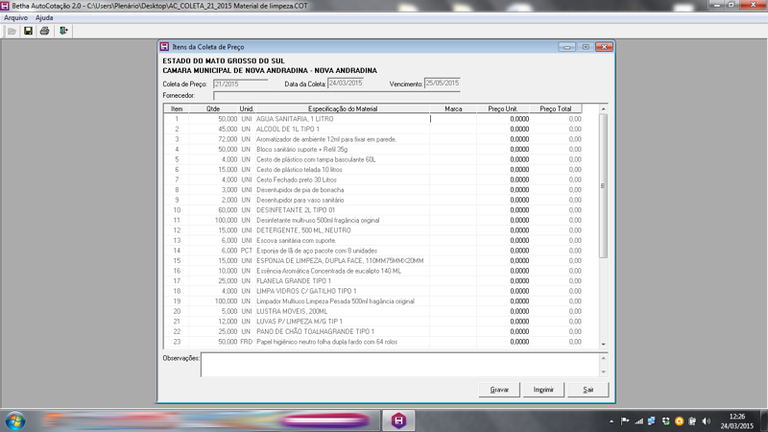Click the Itens da Coleta window icon

166,46
